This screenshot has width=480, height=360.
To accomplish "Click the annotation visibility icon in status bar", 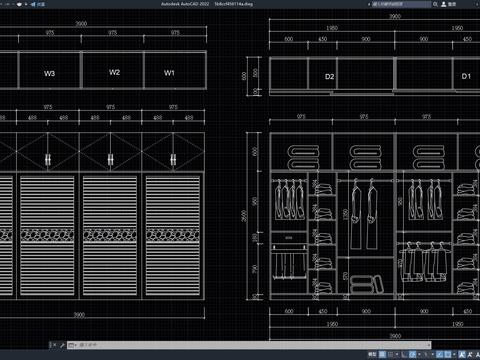I will (462, 354).
